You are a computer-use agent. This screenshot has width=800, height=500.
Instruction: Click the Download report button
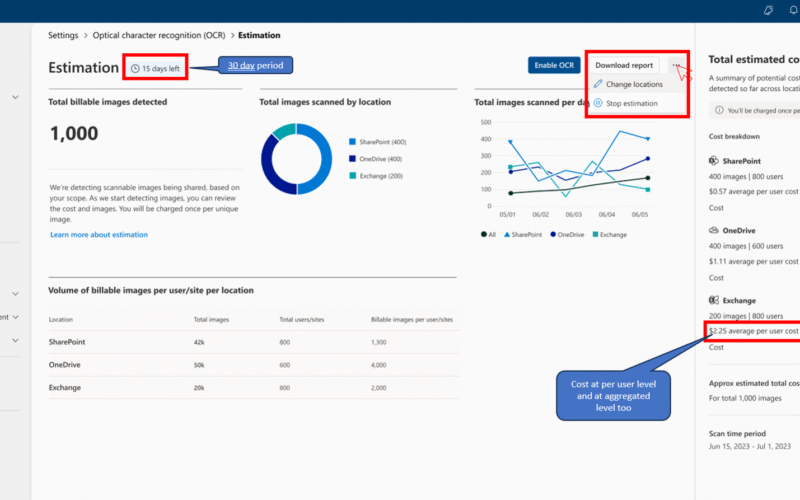coord(625,65)
